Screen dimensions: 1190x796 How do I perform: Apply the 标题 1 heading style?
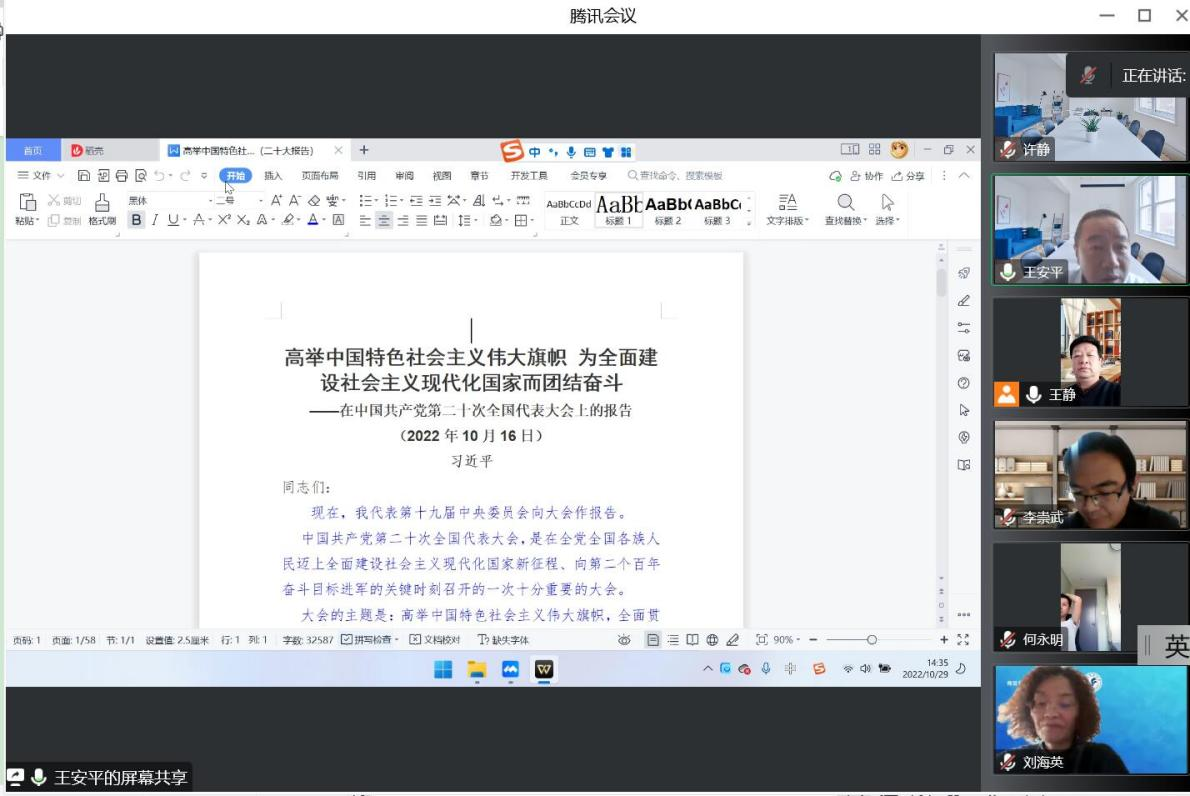[x=619, y=209]
